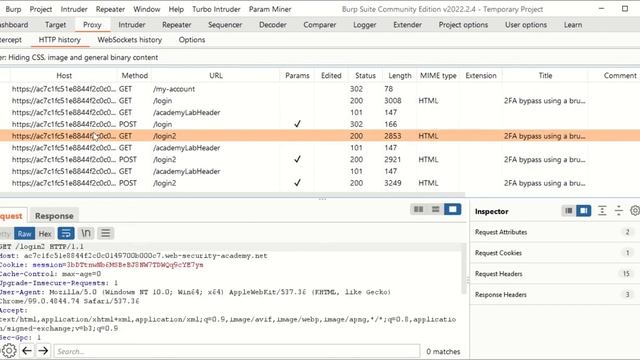
Task: Open message editor hamburger menu icon
Action: 105,233
